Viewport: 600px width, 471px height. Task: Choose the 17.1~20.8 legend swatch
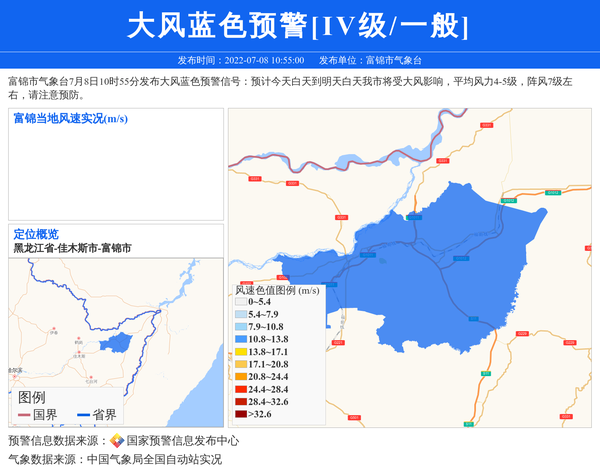coord(241,364)
